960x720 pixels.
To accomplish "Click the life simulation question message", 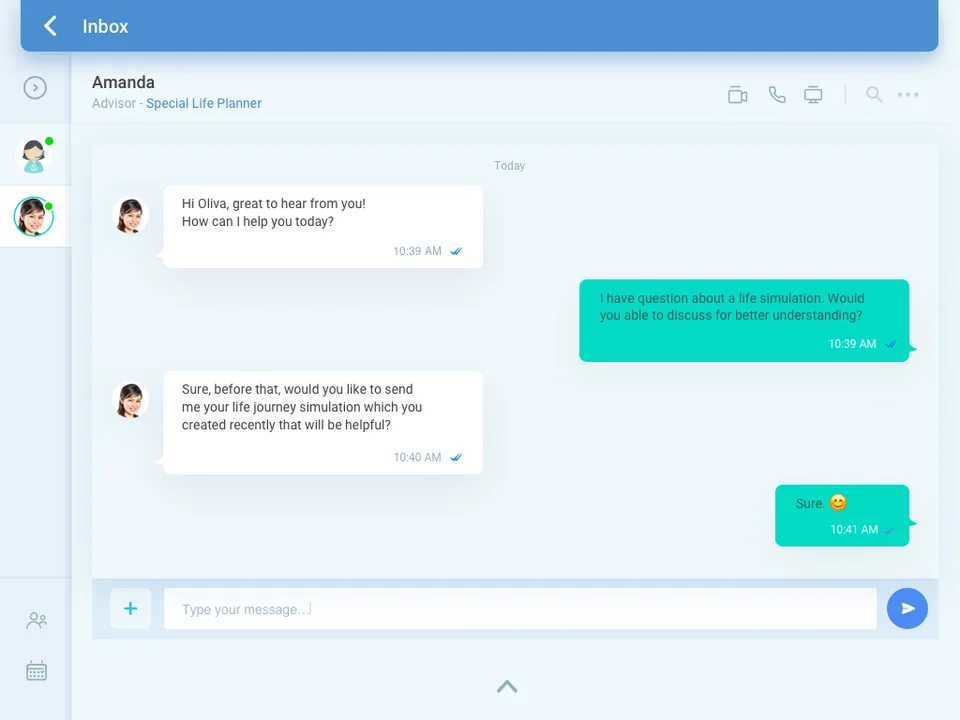I will coord(744,320).
